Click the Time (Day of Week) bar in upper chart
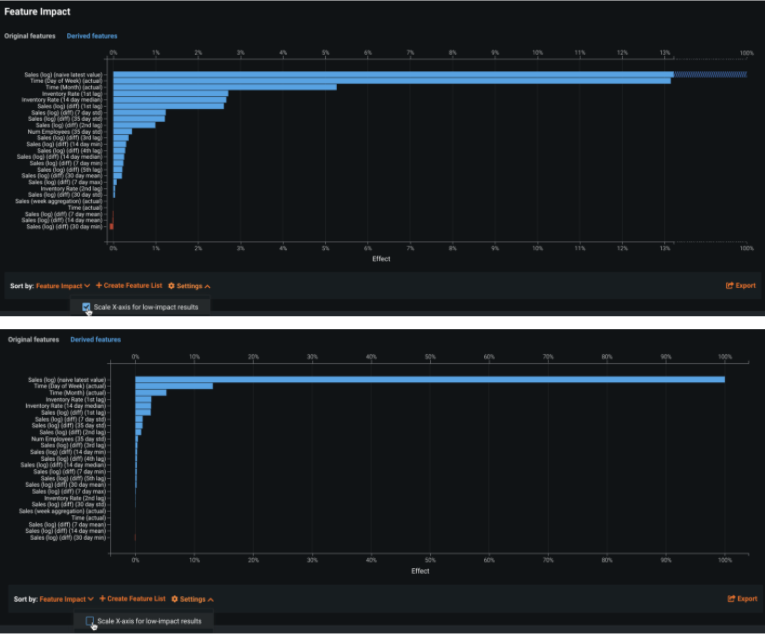This screenshot has height=634, width=765. (x=390, y=80)
